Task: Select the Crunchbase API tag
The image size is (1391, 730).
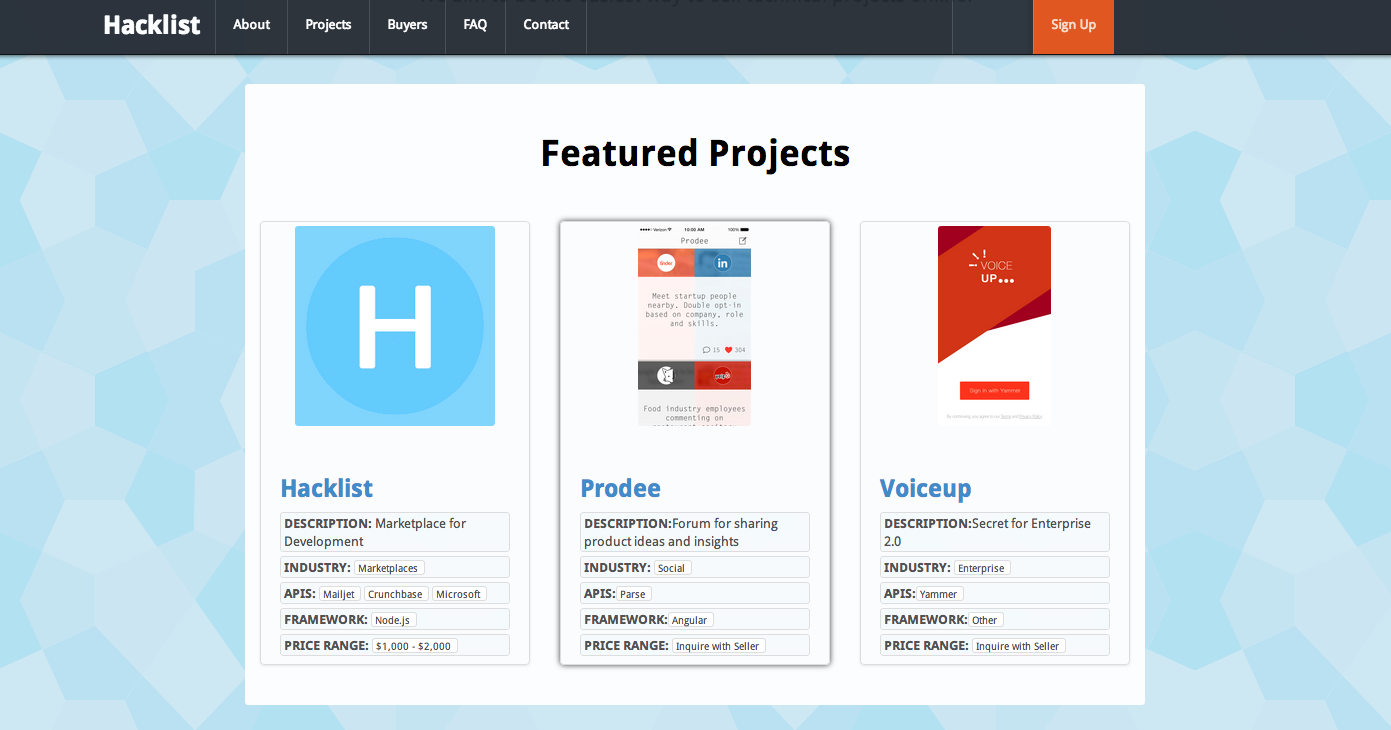Action: 395,594
